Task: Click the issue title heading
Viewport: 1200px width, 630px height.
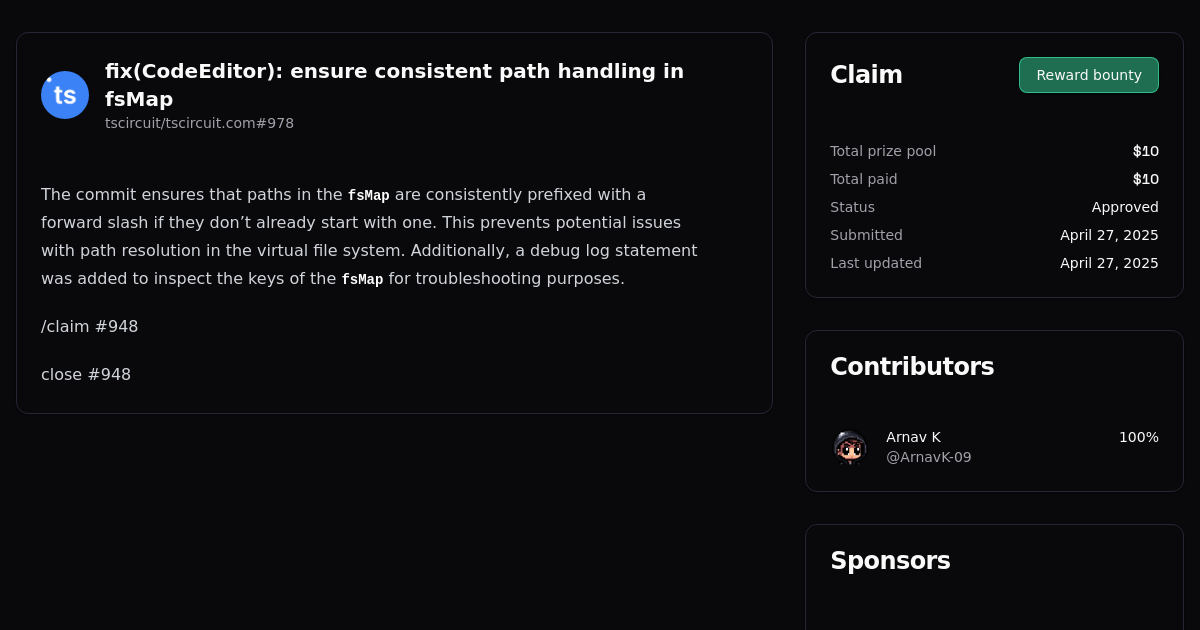Action: pyautogui.click(x=394, y=84)
